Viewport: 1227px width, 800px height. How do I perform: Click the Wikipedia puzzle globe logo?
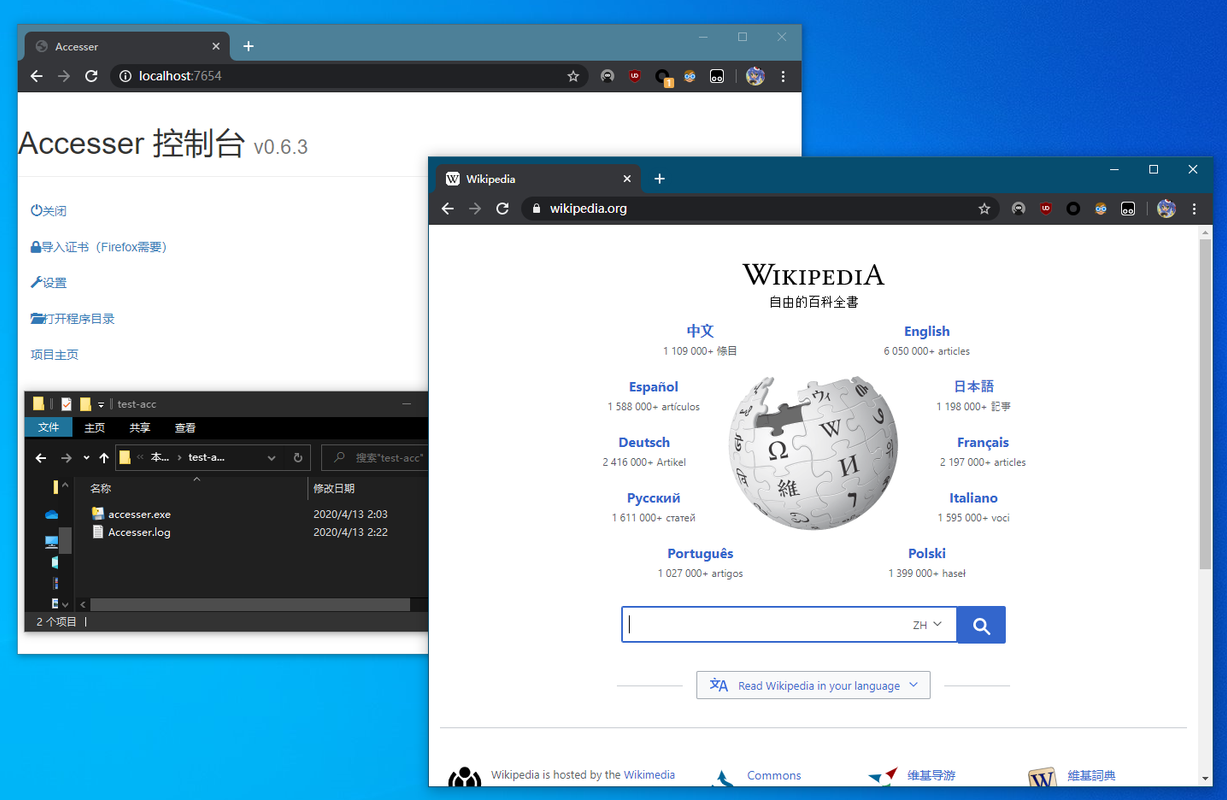(813, 453)
